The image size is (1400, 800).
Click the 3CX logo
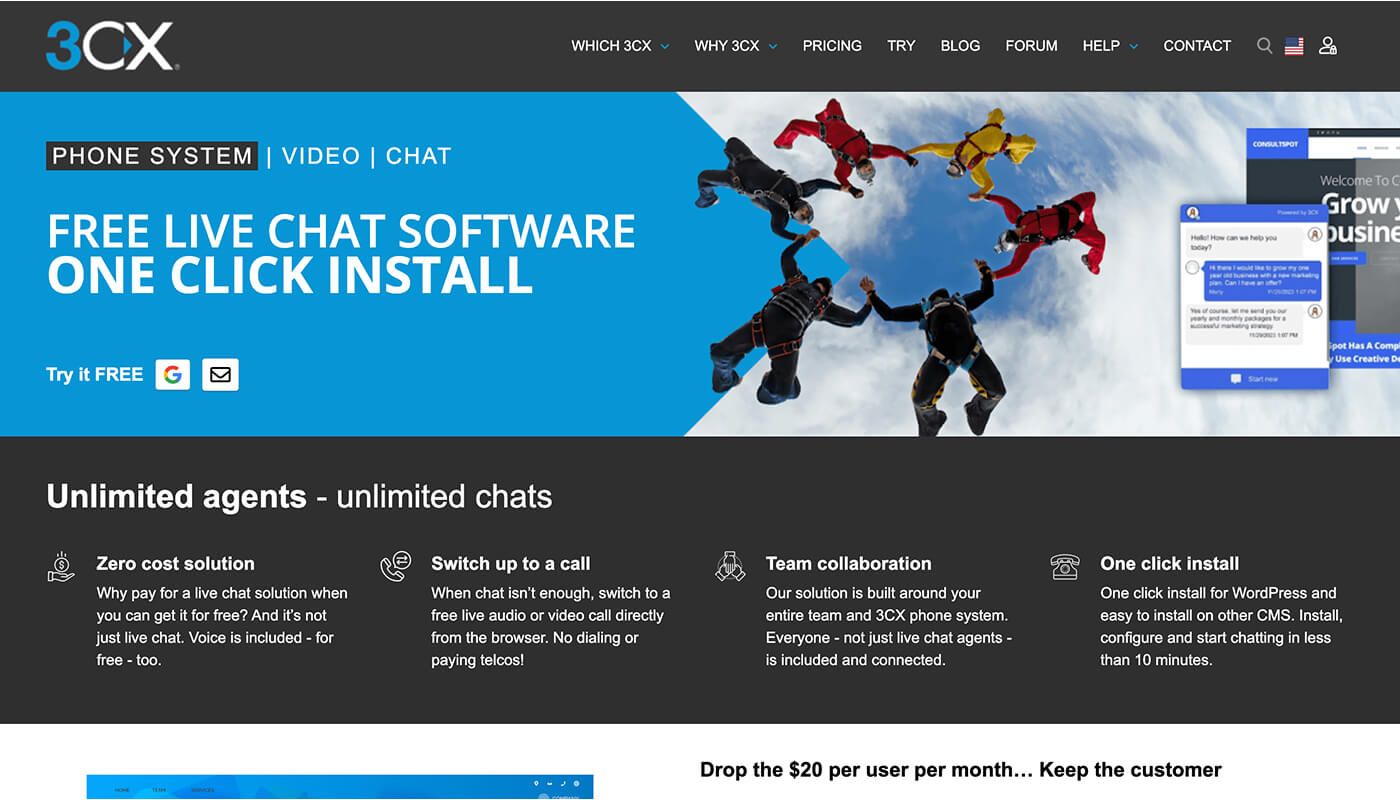click(112, 45)
